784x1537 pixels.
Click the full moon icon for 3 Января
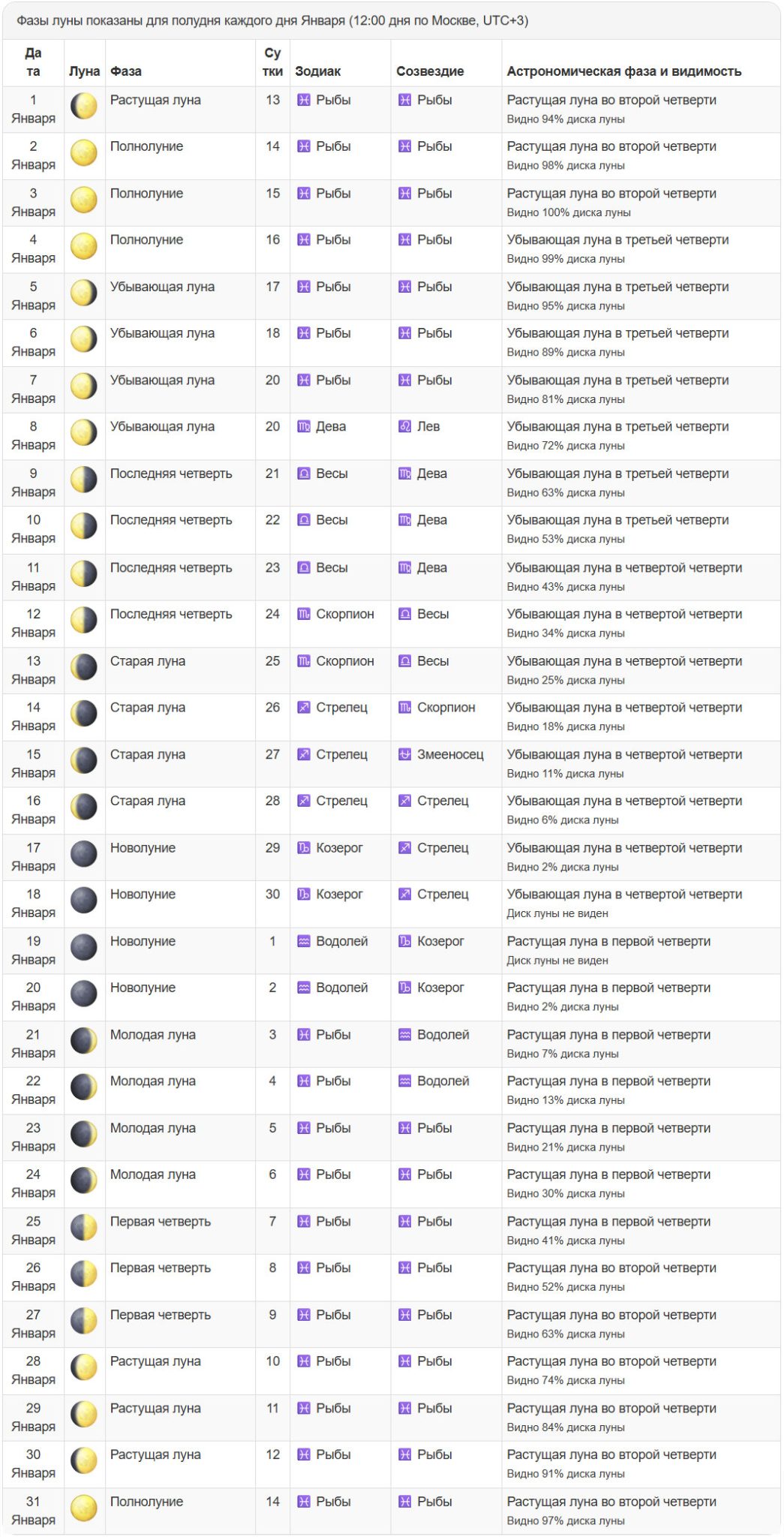[x=84, y=200]
